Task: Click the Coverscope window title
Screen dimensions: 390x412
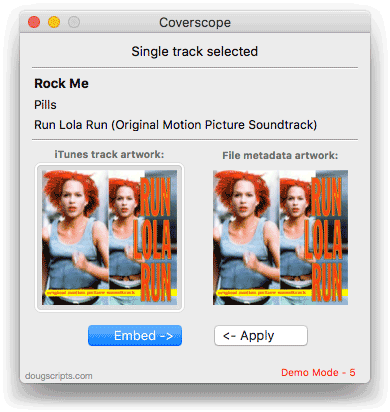Action: [x=195, y=22]
